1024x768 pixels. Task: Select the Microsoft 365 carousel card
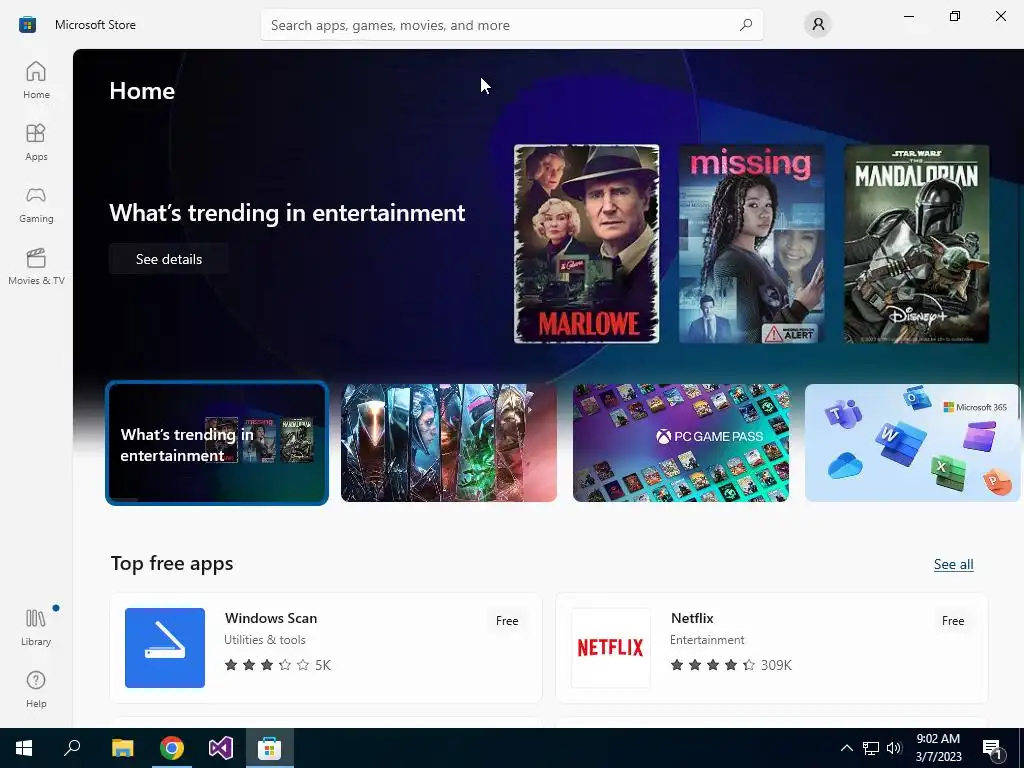[x=912, y=443]
